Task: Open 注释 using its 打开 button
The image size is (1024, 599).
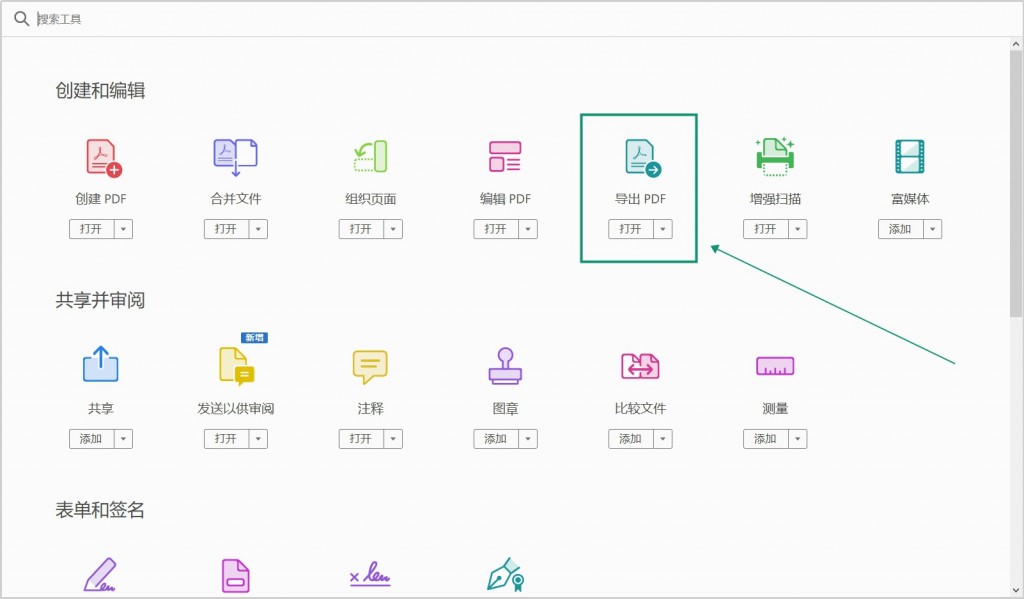Action: coord(361,439)
